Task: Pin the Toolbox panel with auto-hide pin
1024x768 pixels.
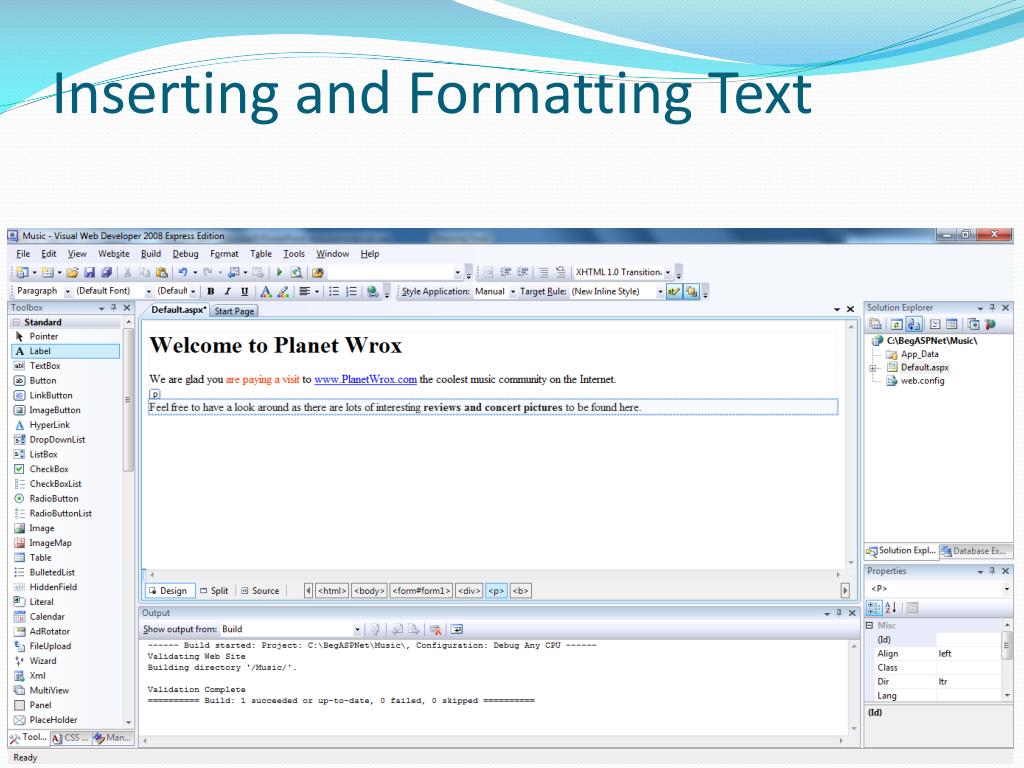Action: (114, 308)
